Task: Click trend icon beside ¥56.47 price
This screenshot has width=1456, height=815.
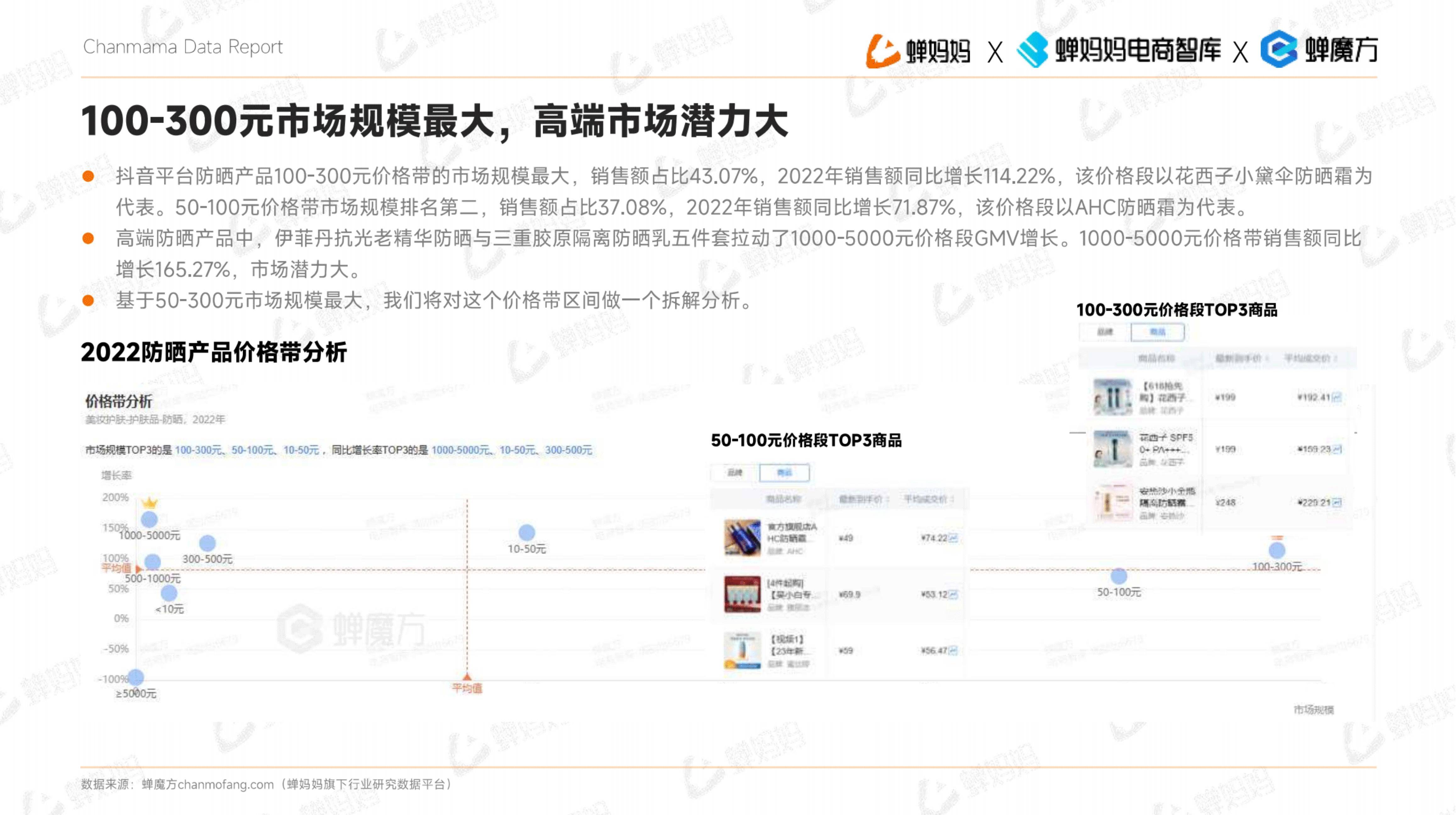Action: pyautogui.click(x=954, y=651)
